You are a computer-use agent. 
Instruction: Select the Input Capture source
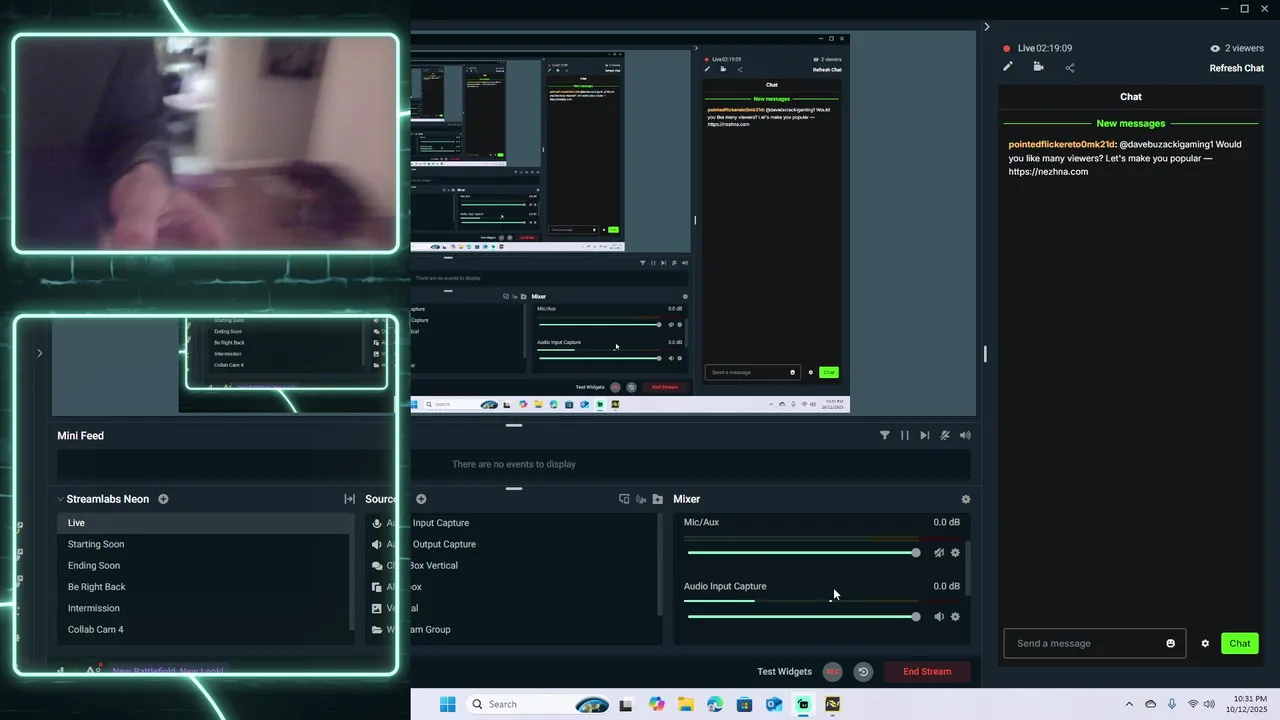(x=510, y=523)
